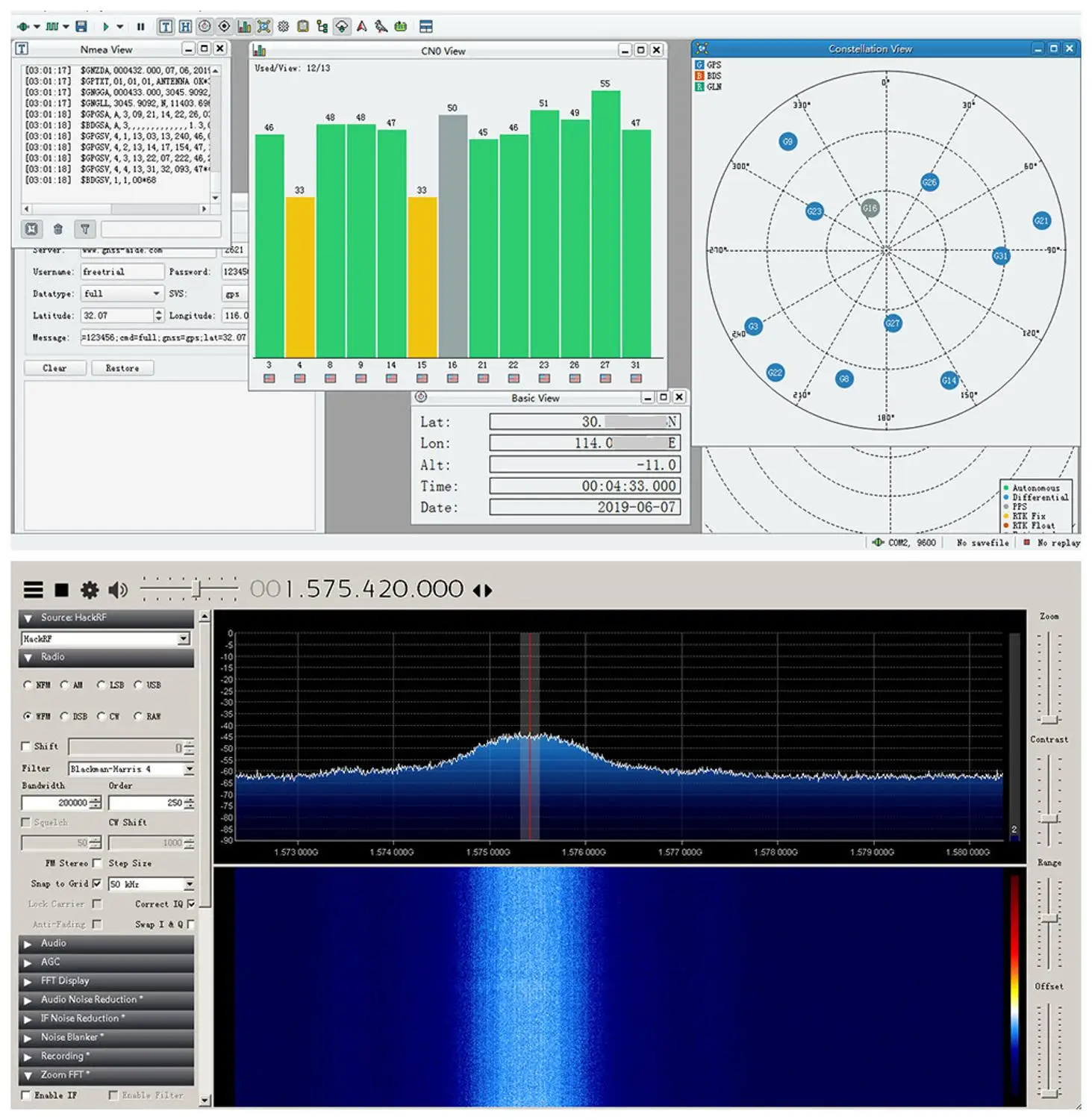
Task: Click the Restore button
Action: pos(122,368)
